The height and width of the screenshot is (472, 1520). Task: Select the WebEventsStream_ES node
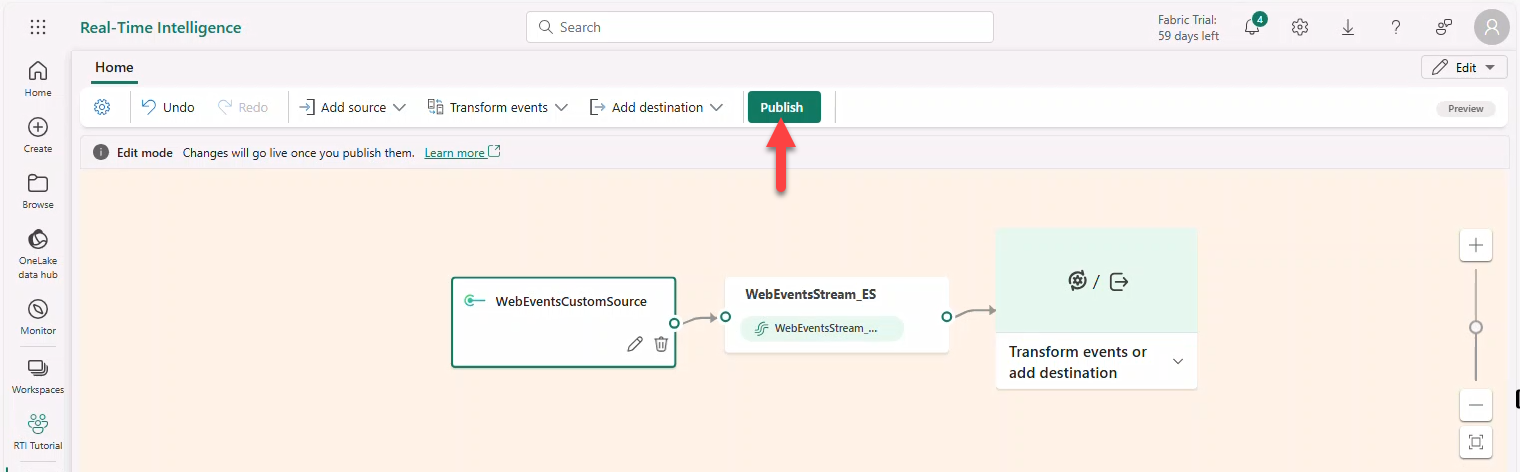coord(836,315)
